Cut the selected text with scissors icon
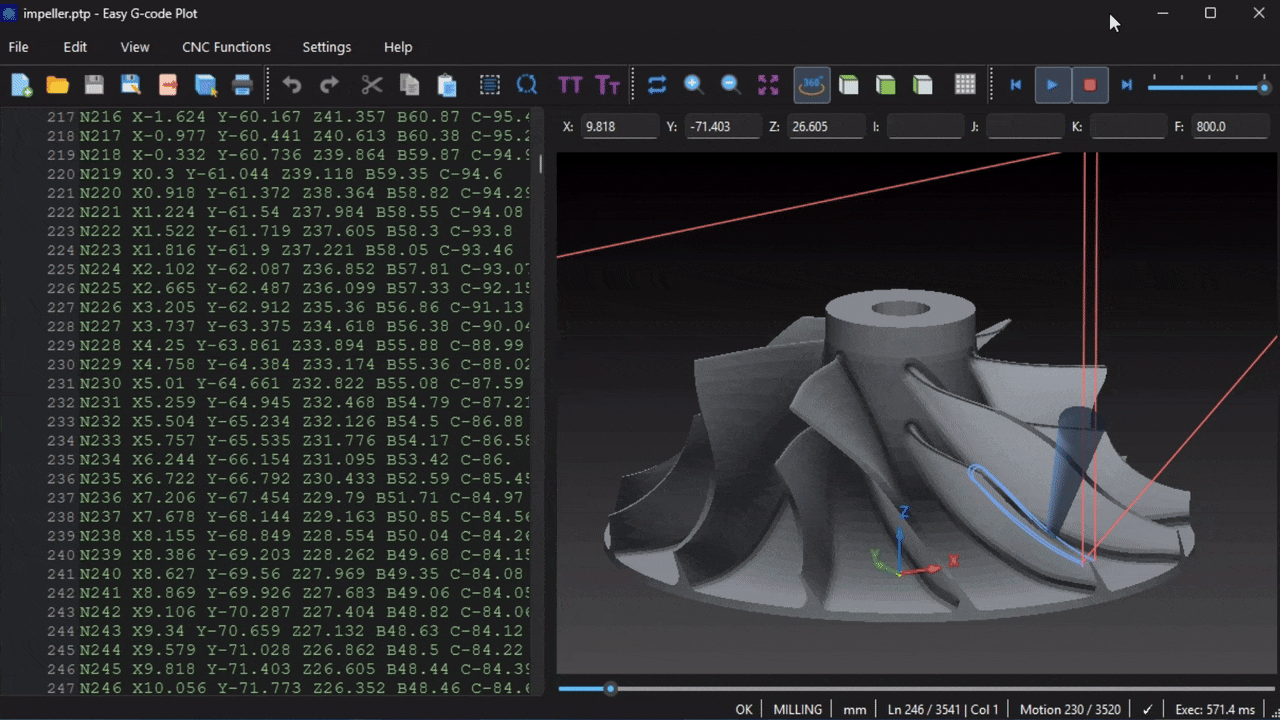Screen dimensions: 1280x720 372,85
